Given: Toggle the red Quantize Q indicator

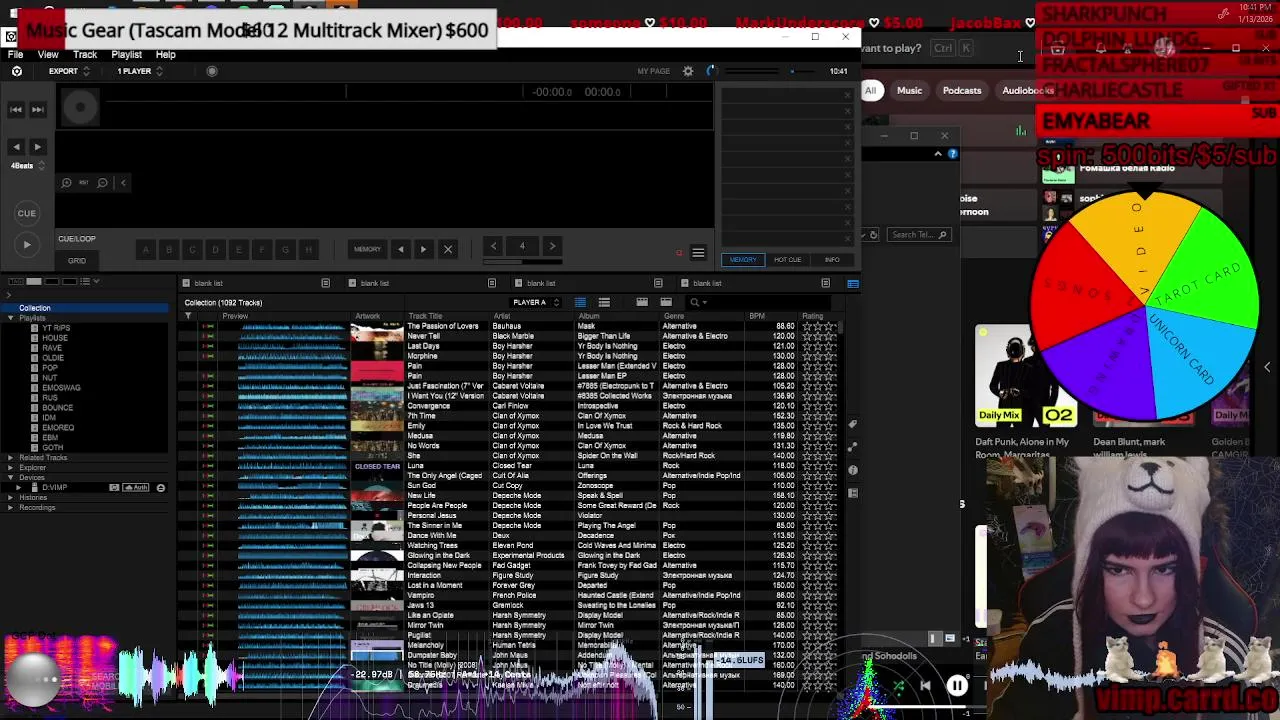Looking at the screenshot, I should [x=679, y=253].
